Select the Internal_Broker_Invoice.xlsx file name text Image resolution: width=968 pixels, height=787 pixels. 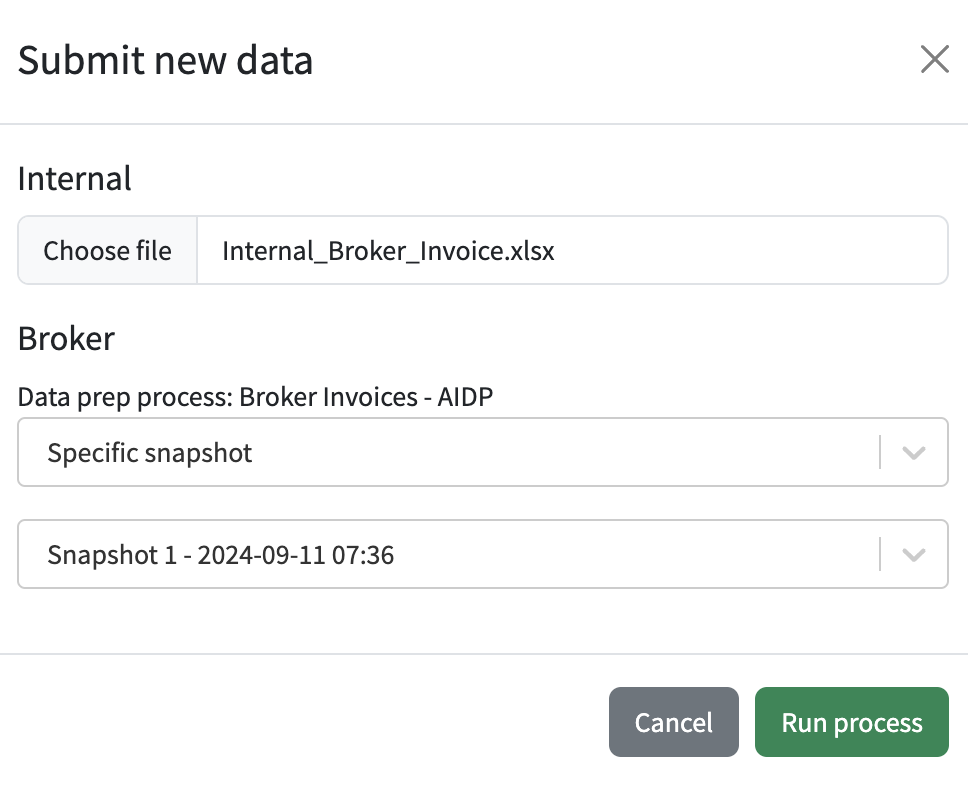(x=388, y=251)
